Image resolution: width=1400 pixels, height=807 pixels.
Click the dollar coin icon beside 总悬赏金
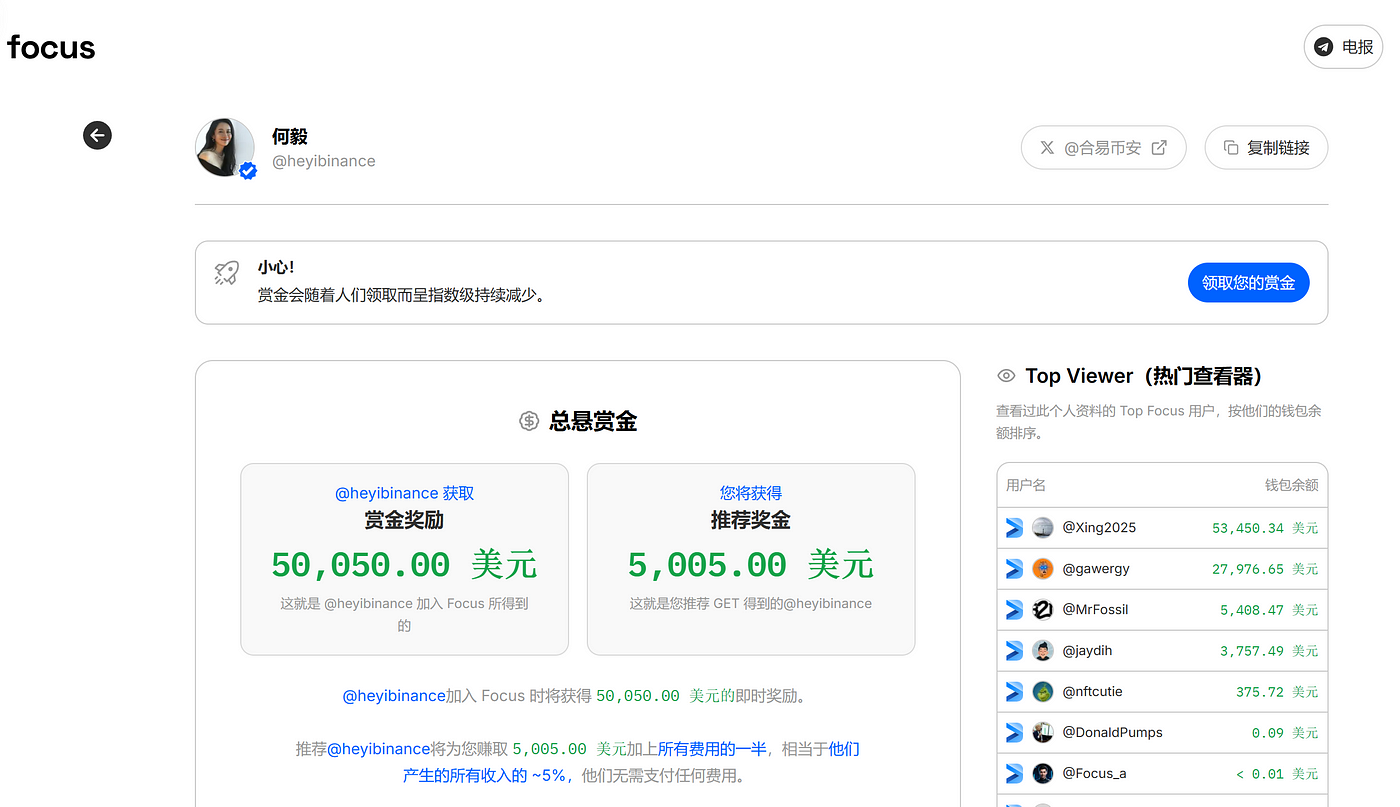pos(529,421)
